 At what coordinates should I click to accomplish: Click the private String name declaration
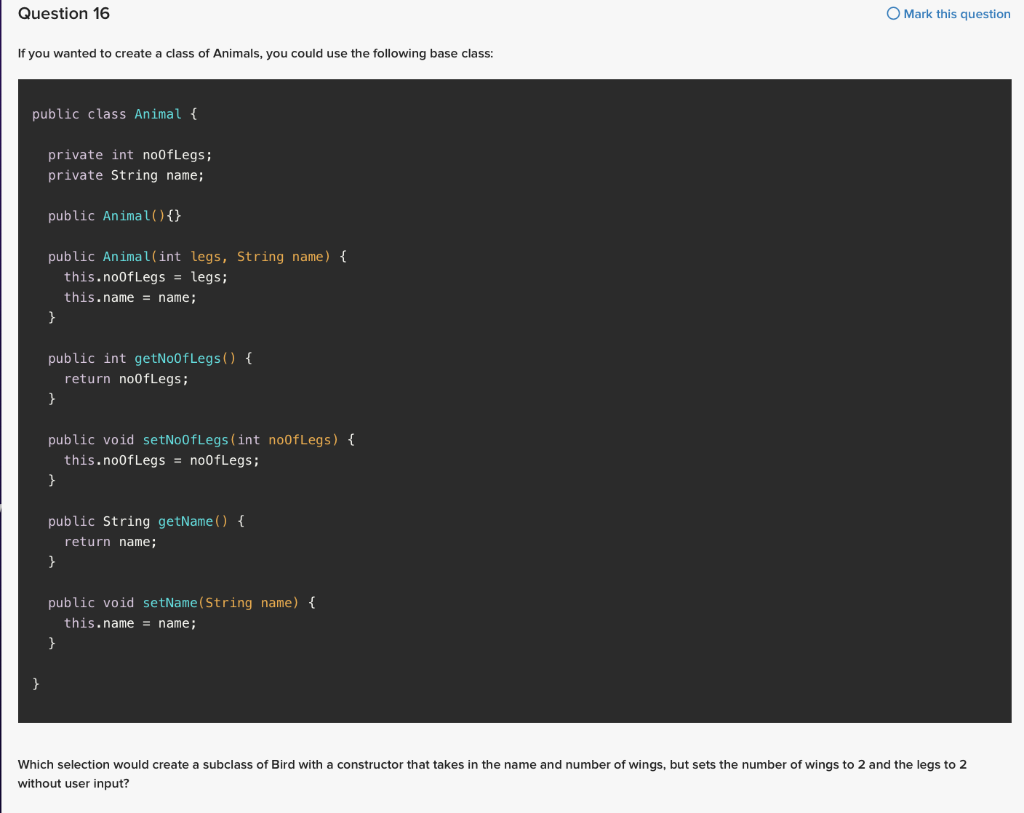click(125, 175)
